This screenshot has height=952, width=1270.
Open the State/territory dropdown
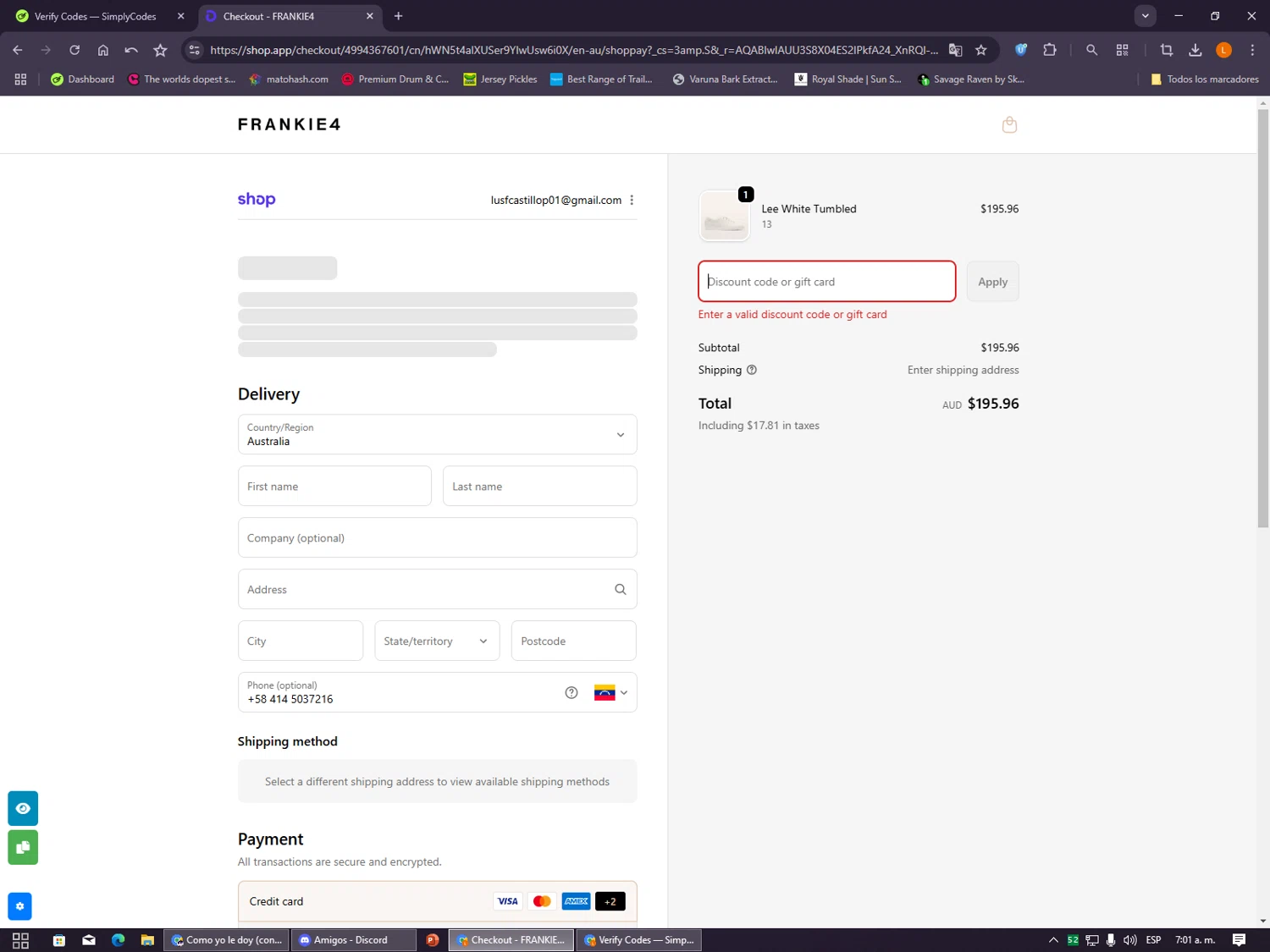tap(437, 641)
